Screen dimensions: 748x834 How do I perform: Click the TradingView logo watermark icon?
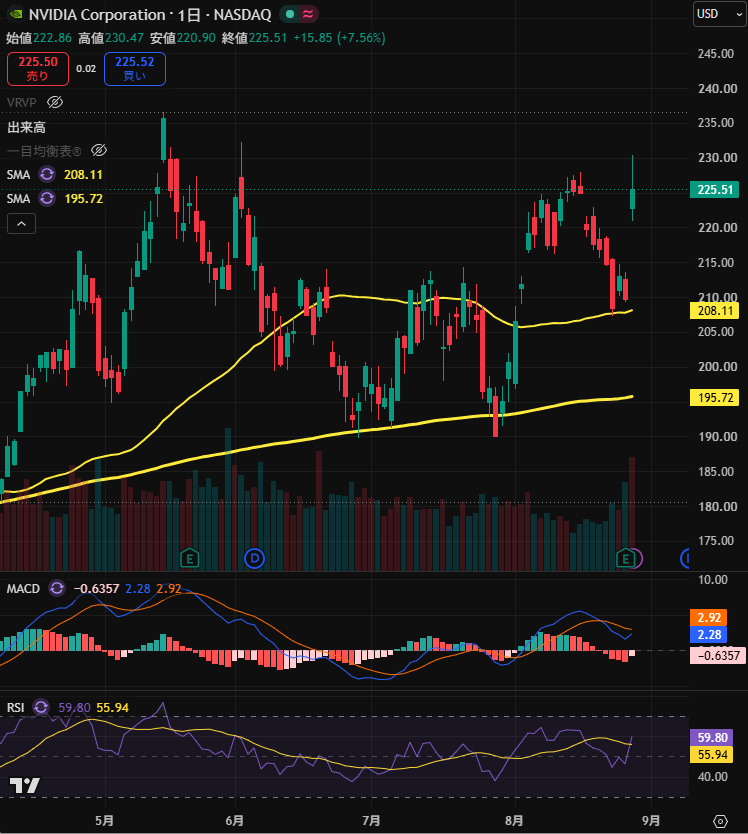point(24,785)
